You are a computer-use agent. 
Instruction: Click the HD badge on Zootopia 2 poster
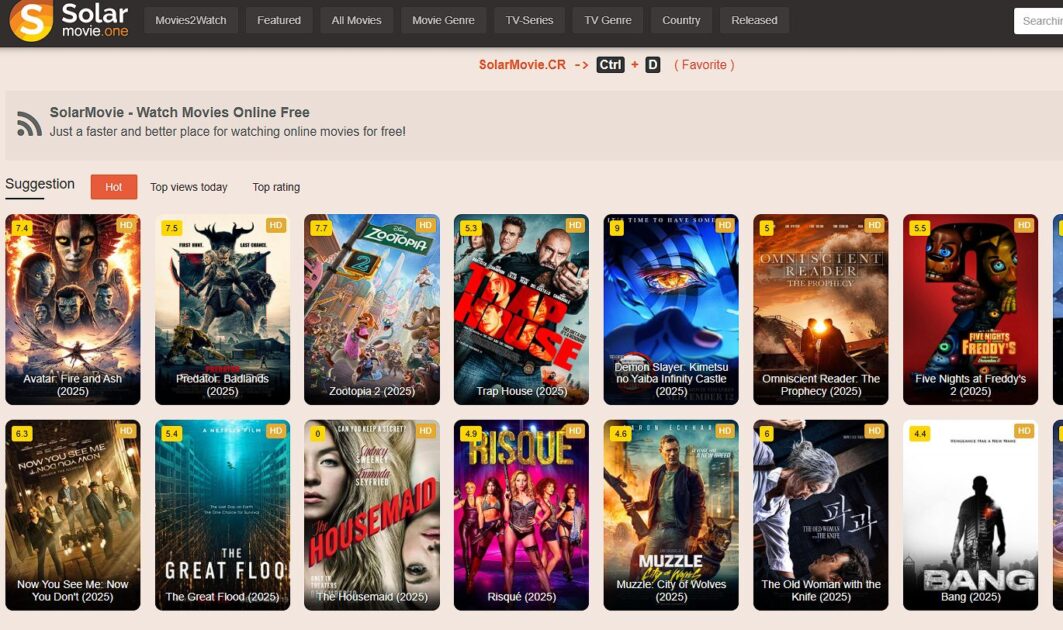pos(425,225)
